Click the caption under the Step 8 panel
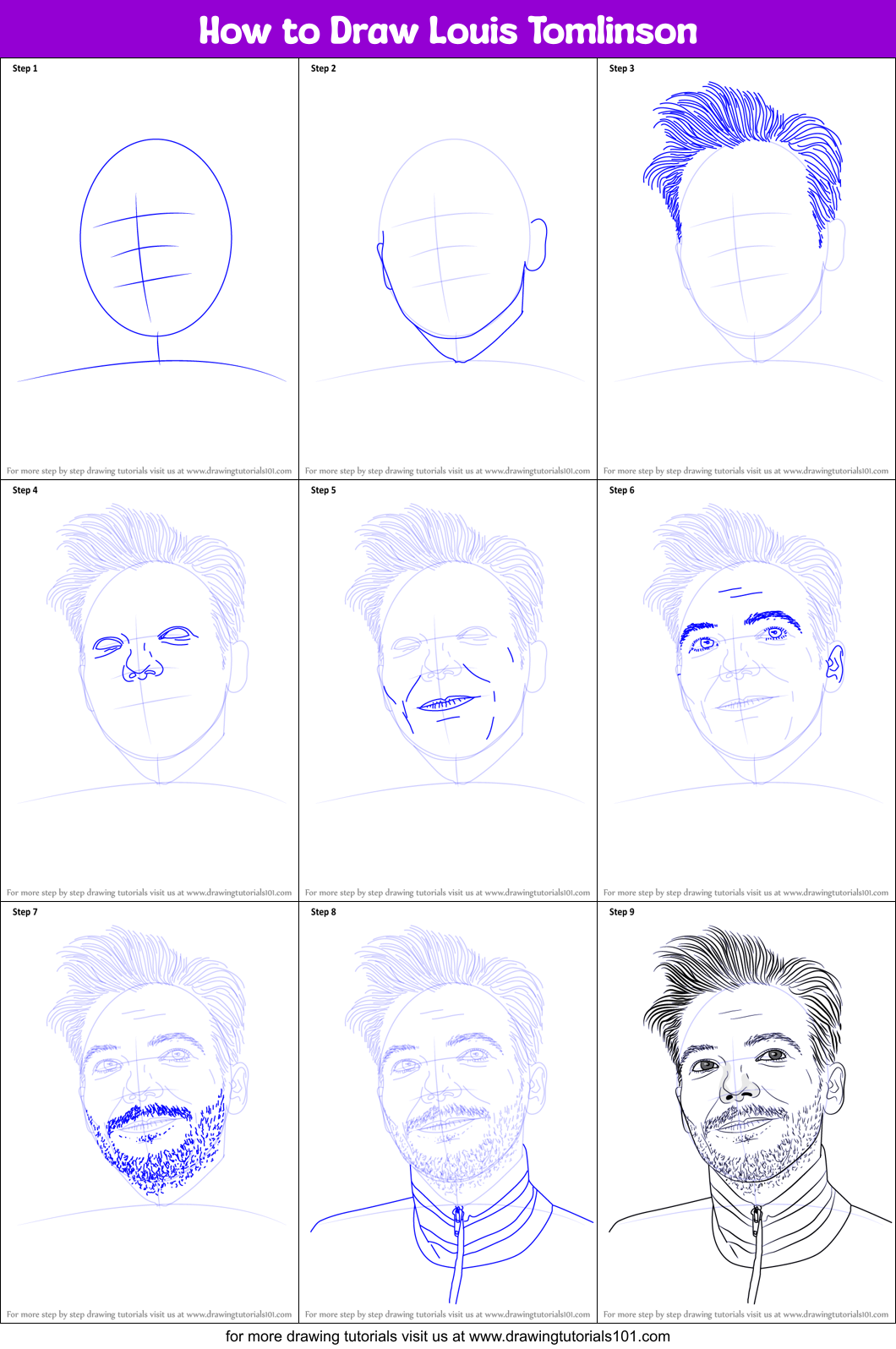The width and height of the screenshot is (896, 1349). point(448,1314)
